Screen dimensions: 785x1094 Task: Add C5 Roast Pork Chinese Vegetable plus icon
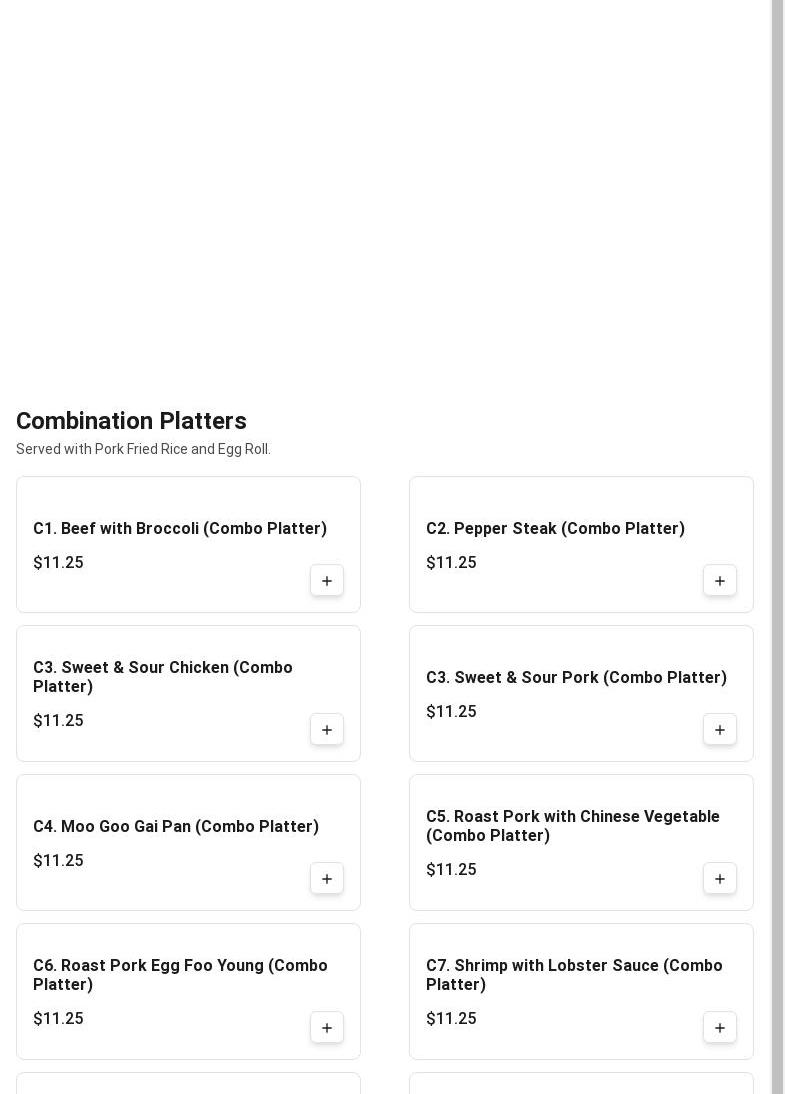click(x=719, y=878)
